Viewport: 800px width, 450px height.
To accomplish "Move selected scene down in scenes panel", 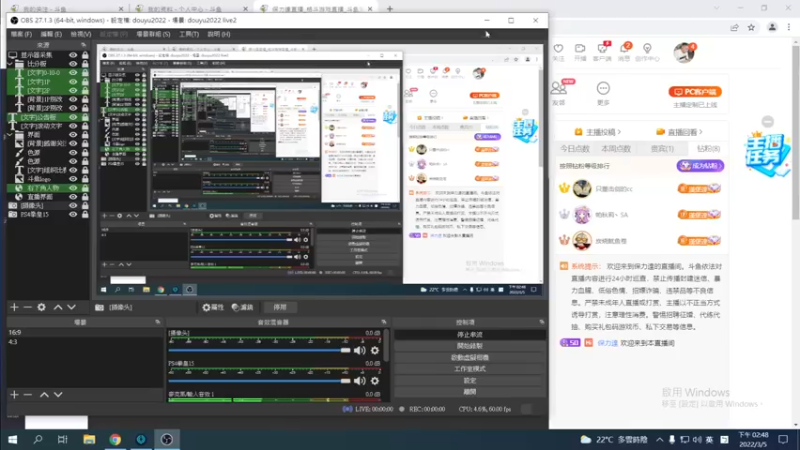I will click(58, 394).
